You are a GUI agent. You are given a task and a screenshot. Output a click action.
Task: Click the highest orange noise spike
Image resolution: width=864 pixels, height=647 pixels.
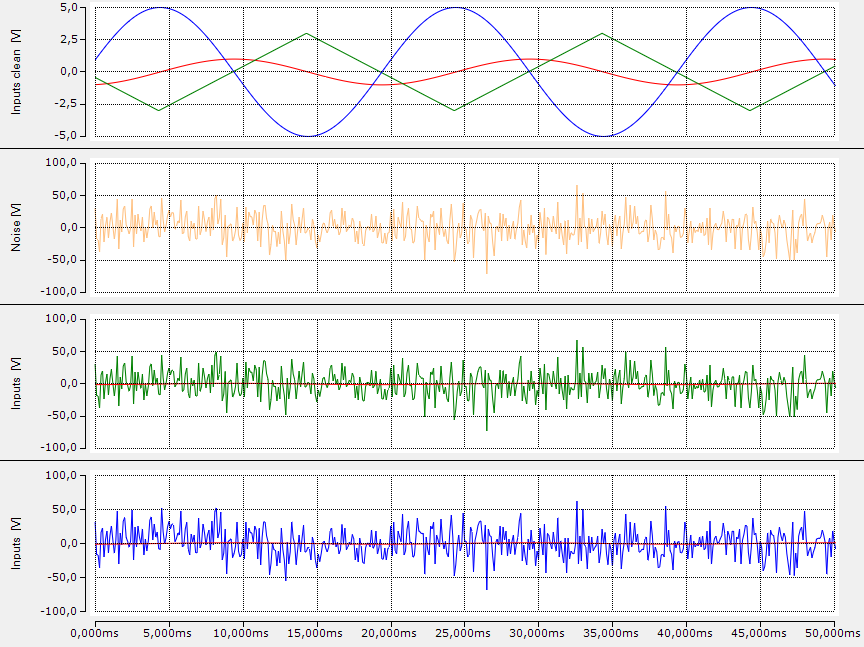pos(577,186)
